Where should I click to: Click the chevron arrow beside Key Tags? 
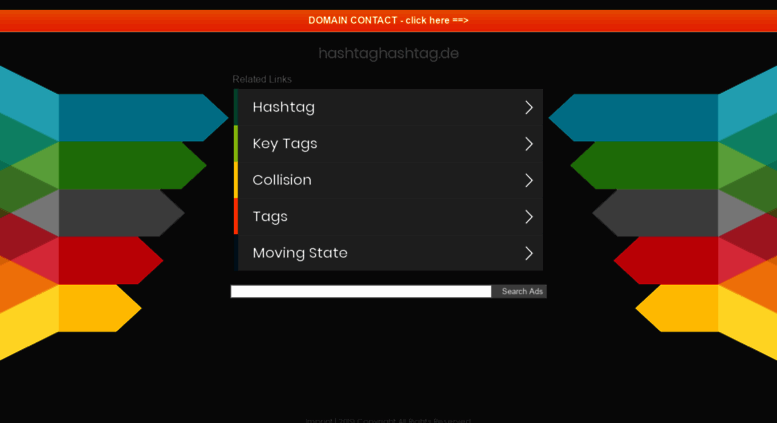point(529,144)
